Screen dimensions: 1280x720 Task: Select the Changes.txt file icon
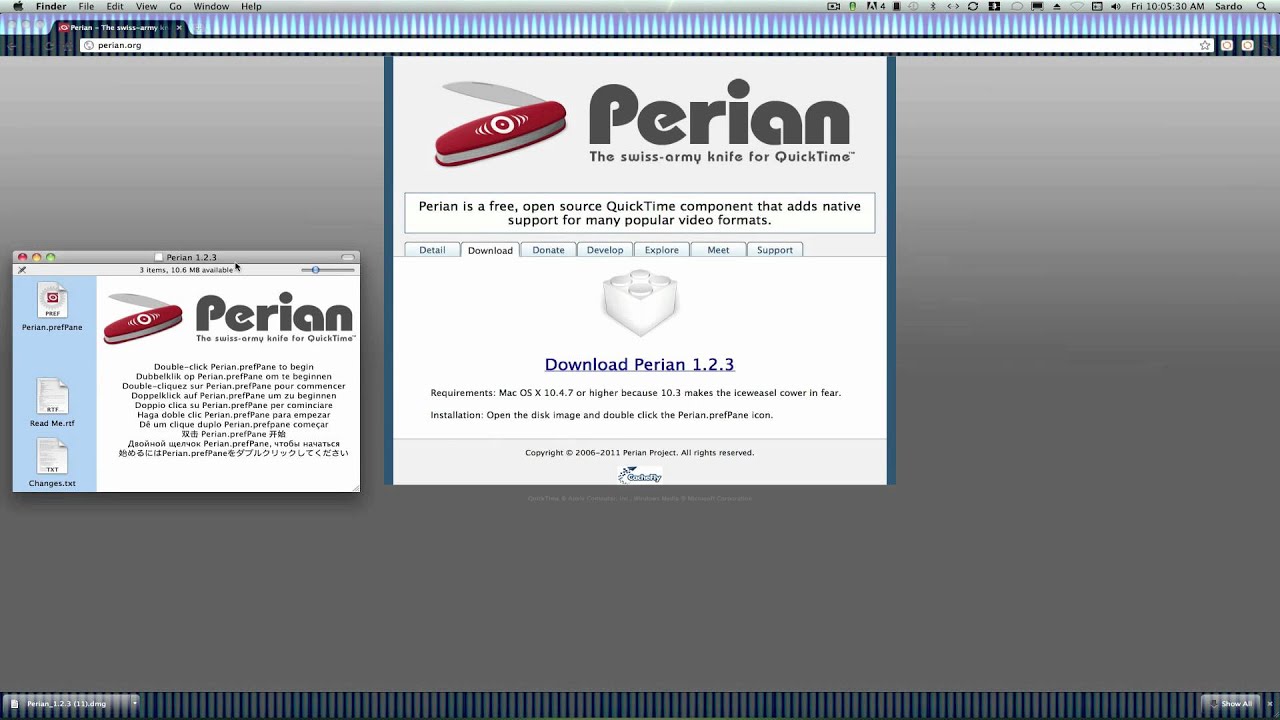click(52, 456)
